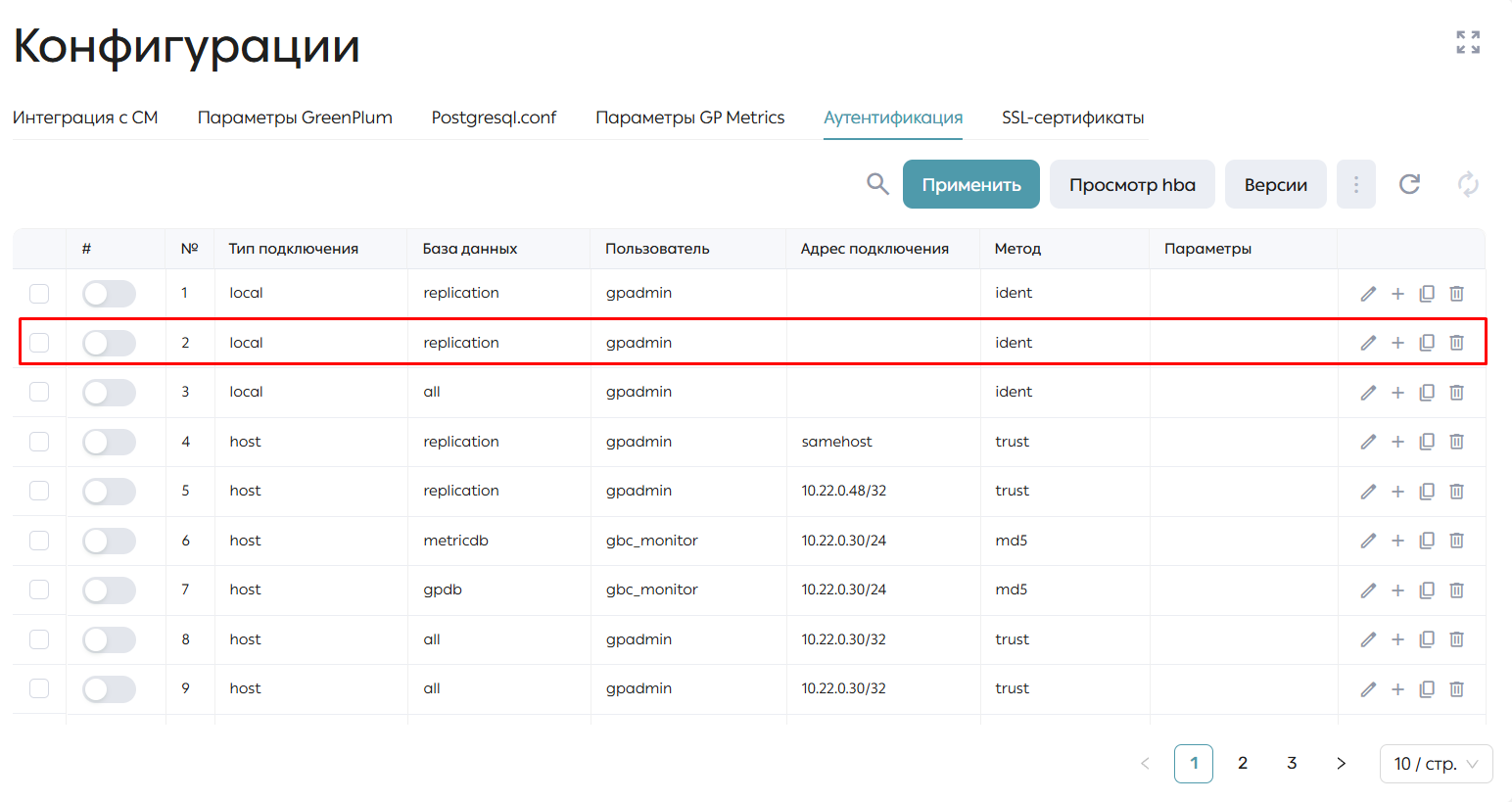Click the greyed sync arrows icon
The image size is (1512, 802).
[1468, 184]
